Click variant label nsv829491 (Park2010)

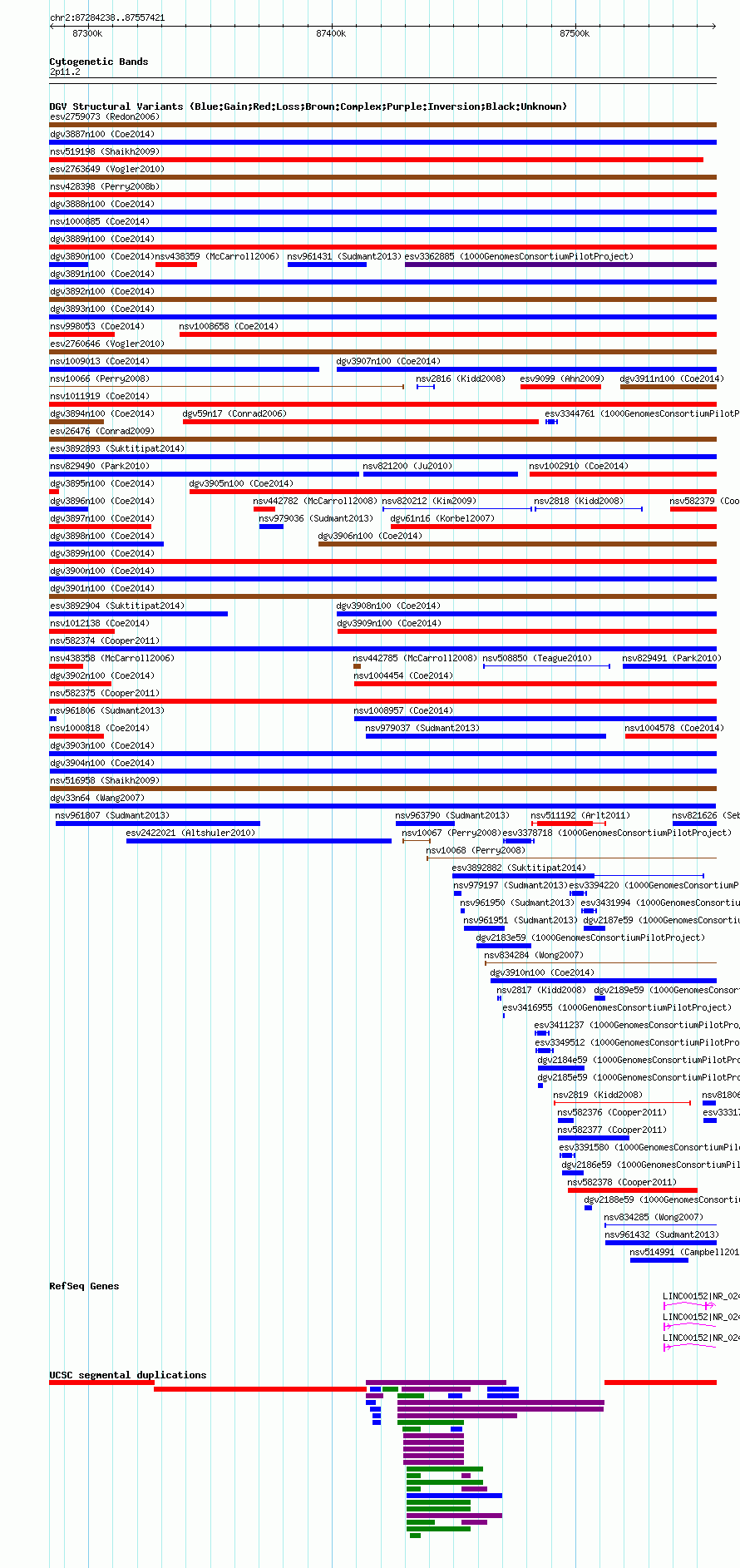672,658
